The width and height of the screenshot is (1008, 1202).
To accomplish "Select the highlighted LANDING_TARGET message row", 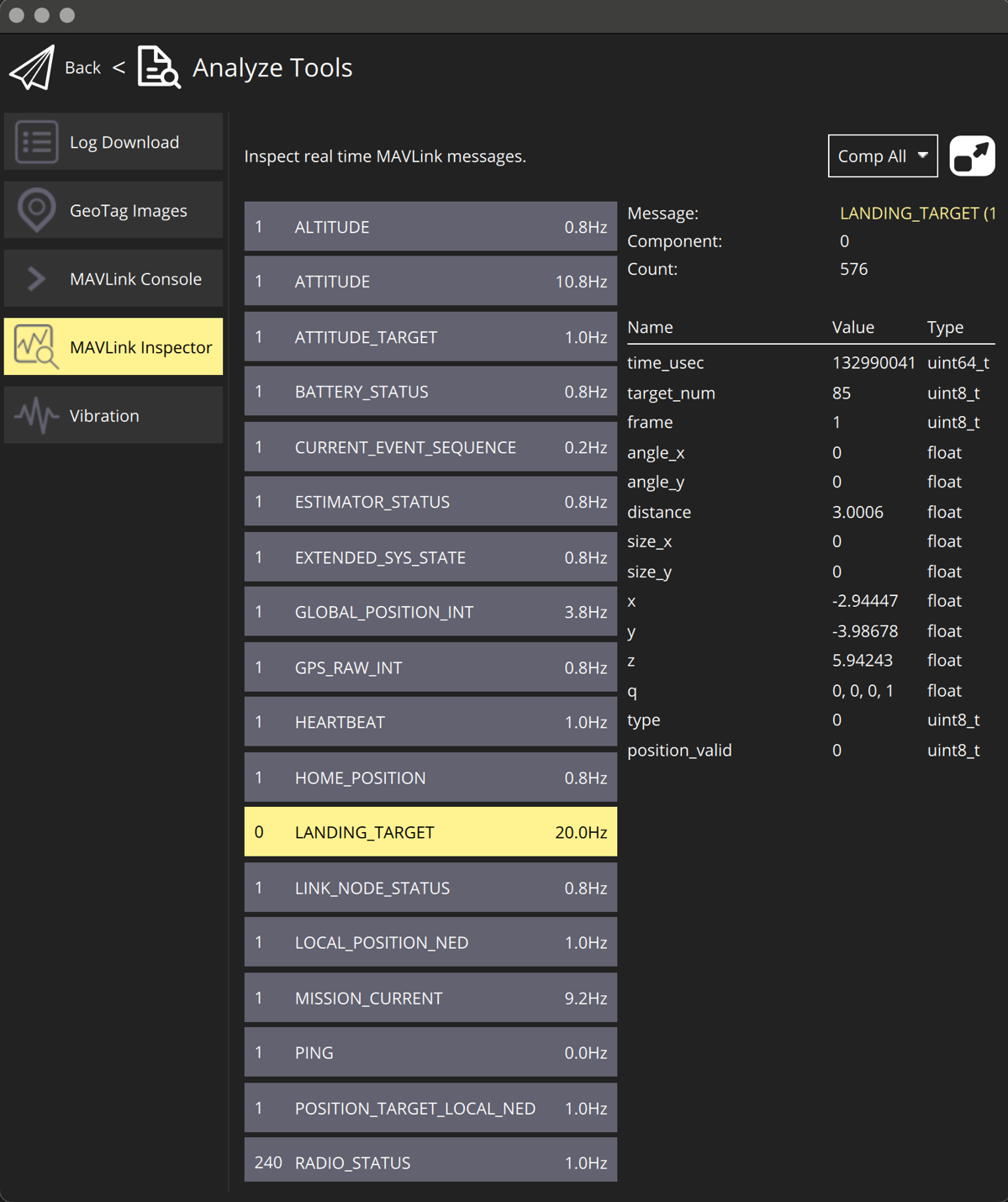I will pyautogui.click(x=430, y=832).
